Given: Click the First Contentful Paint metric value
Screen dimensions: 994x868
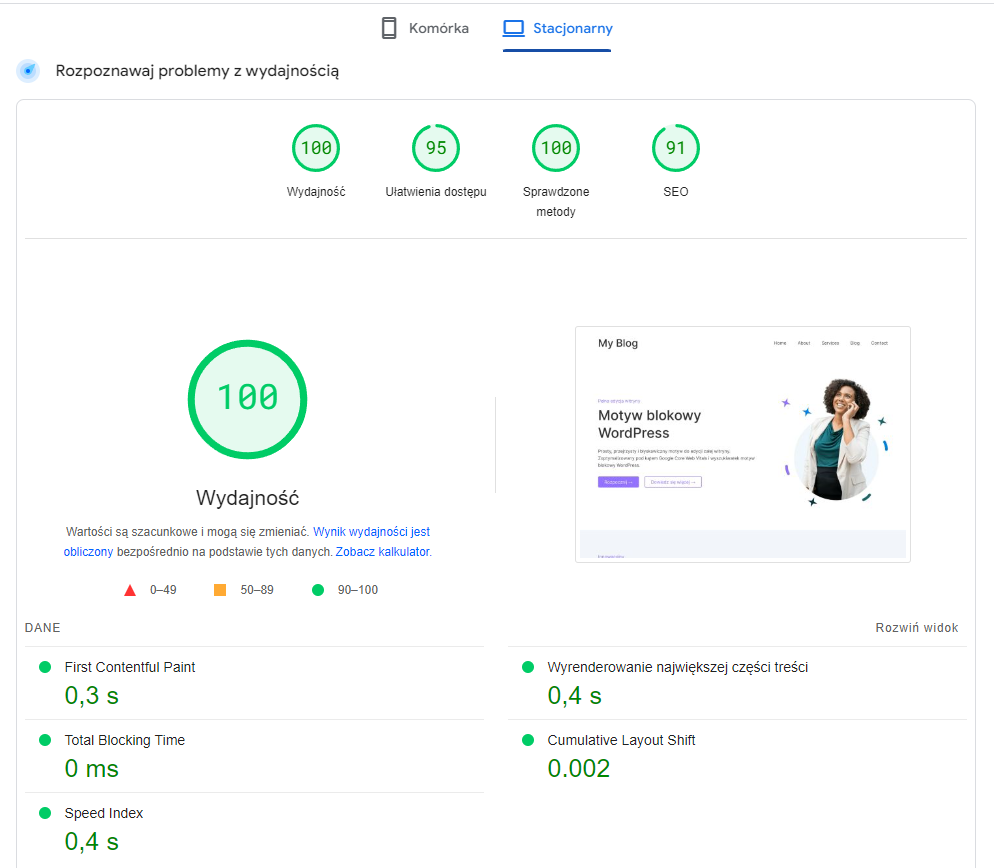Looking at the screenshot, I should [90, 695].
